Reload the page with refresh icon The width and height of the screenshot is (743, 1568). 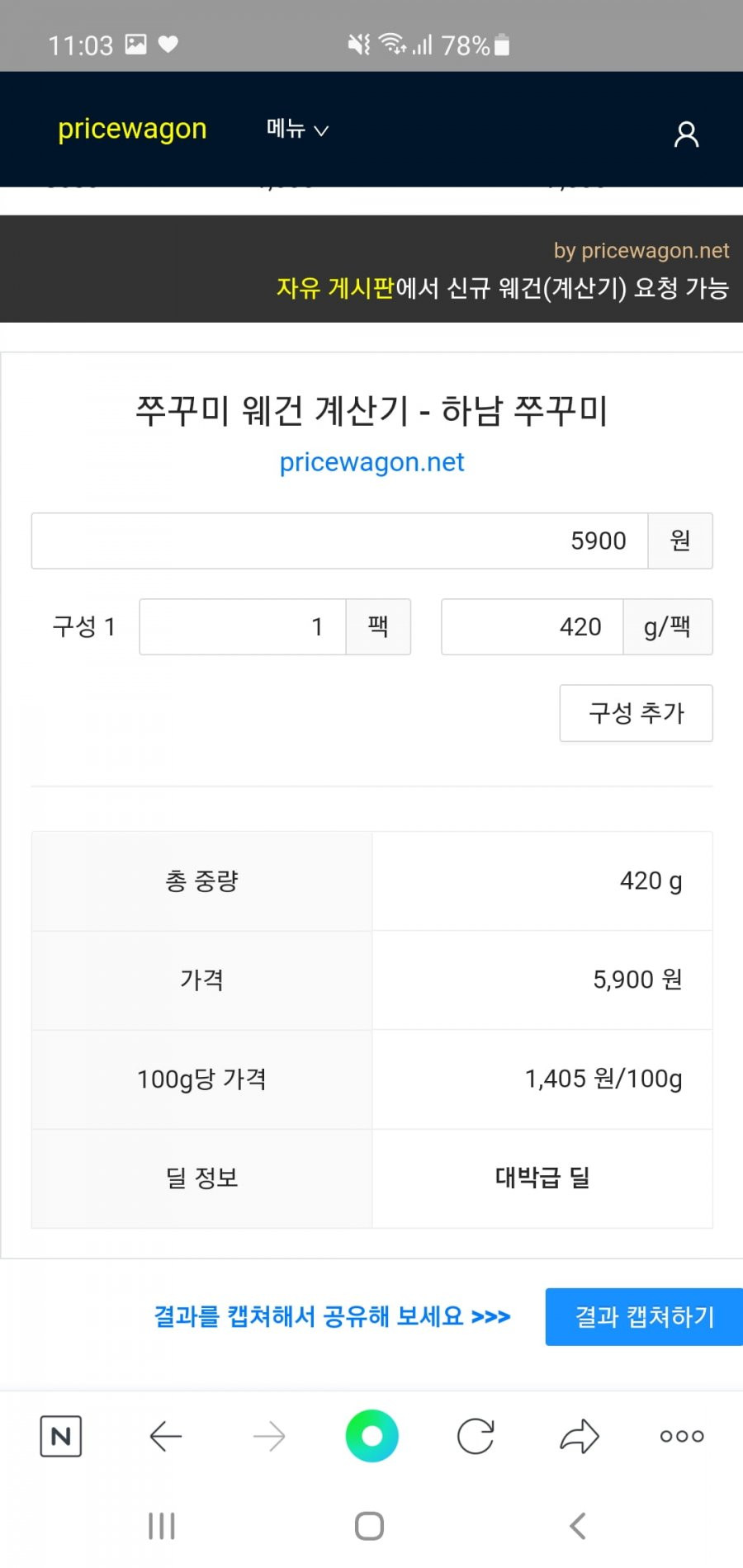[476, 1436]
